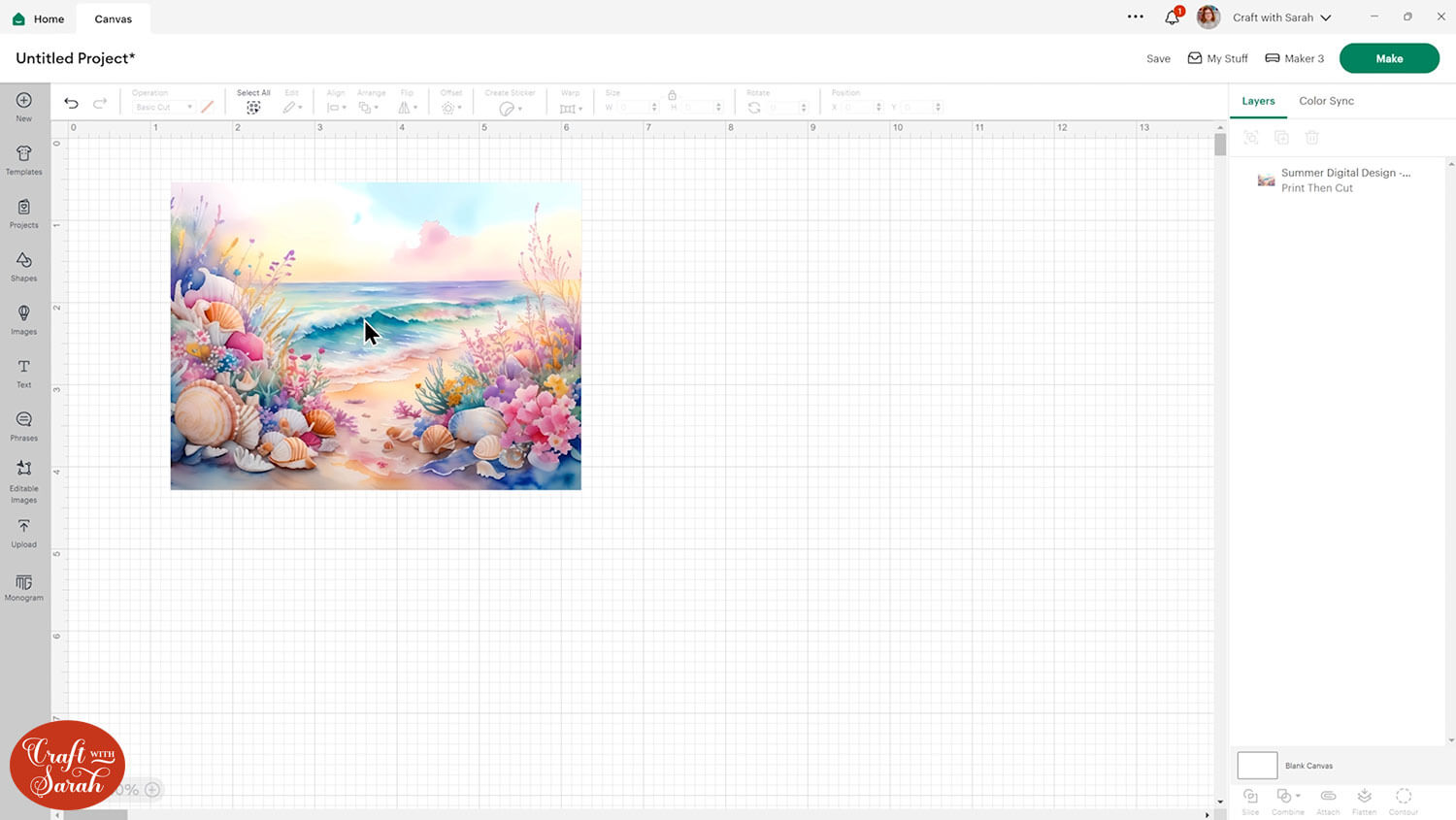Viewport: 1456px width, 820px height.
Task: Click the Undo arrow
Action: [x=71, y=103]
